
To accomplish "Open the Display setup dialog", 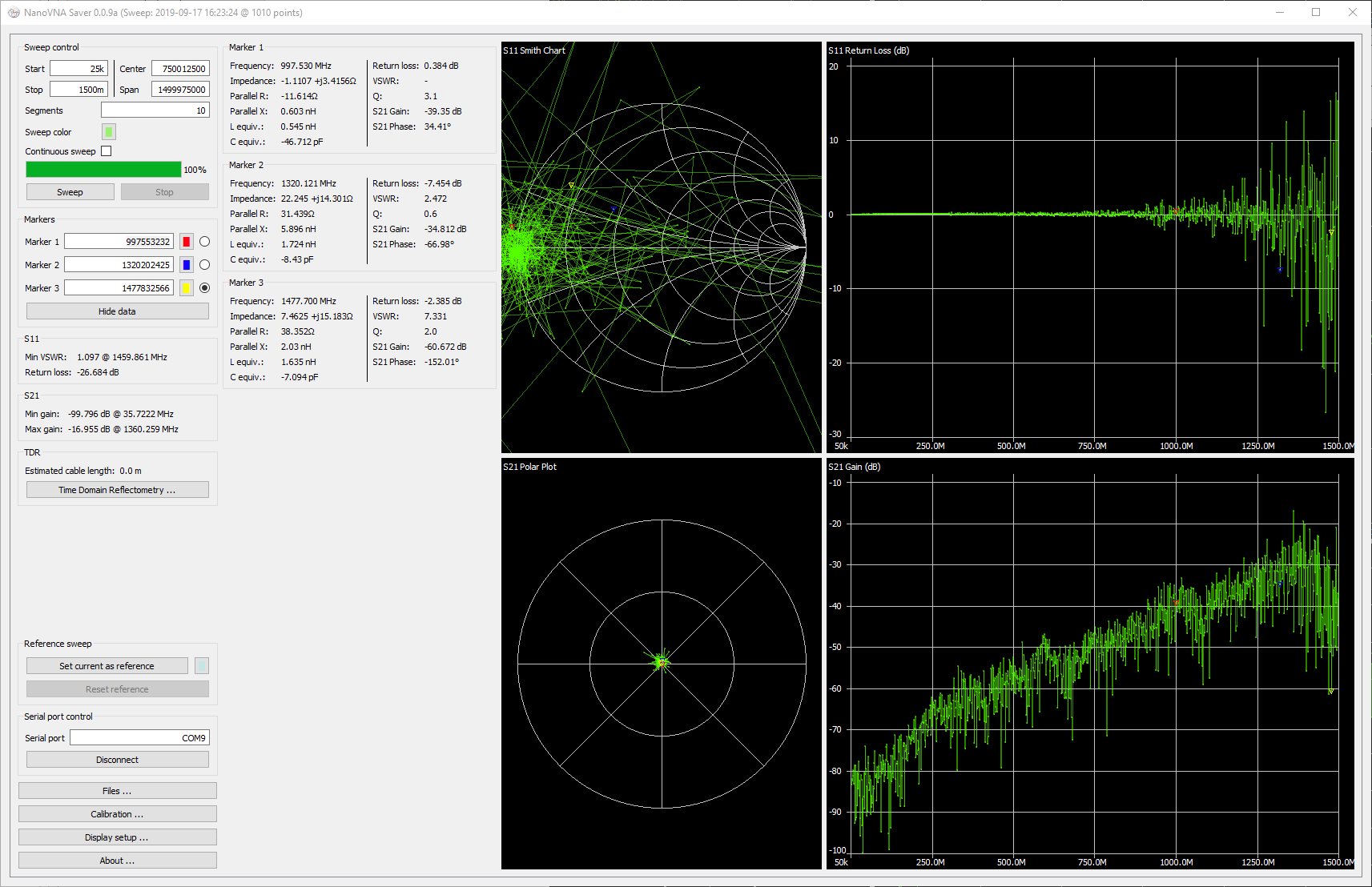I will 117,837.
